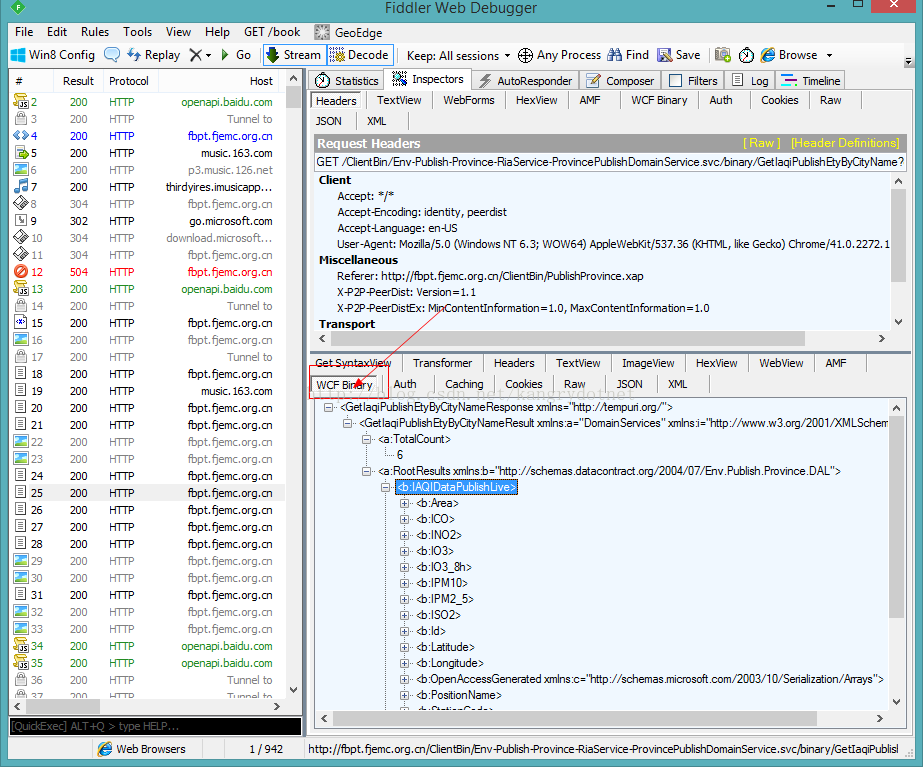Click the request headers horizontal scrollbar thumb
Screen dimensions: 923x767
[567, 338]
